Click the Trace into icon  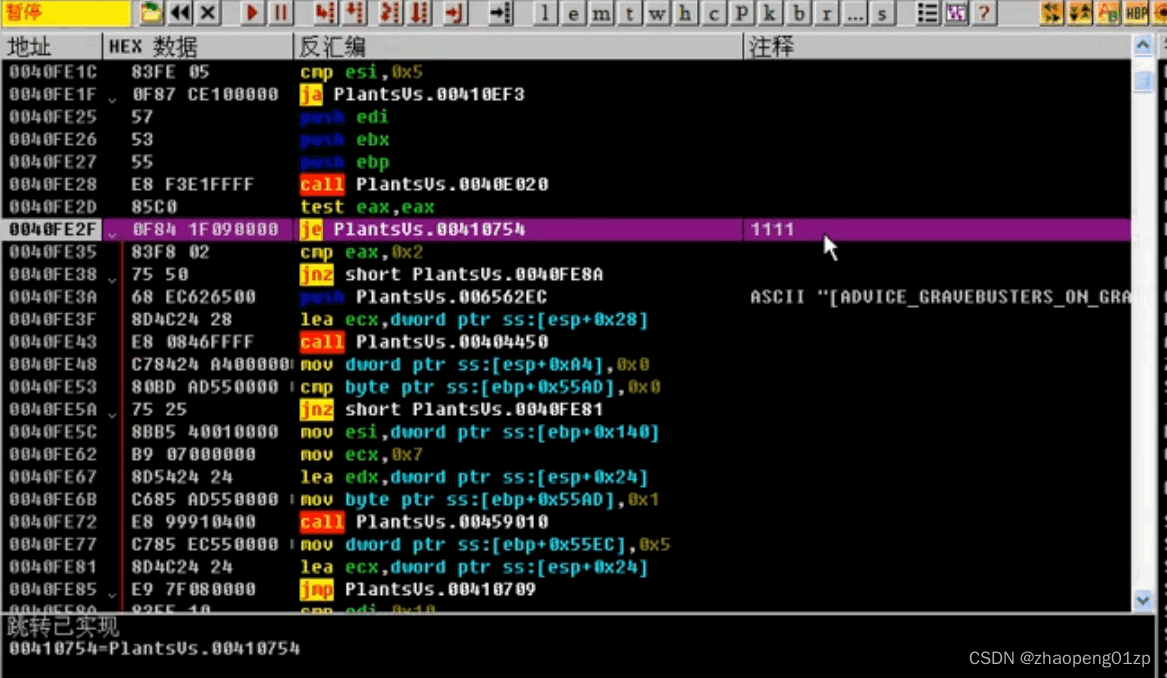[389, 13]
